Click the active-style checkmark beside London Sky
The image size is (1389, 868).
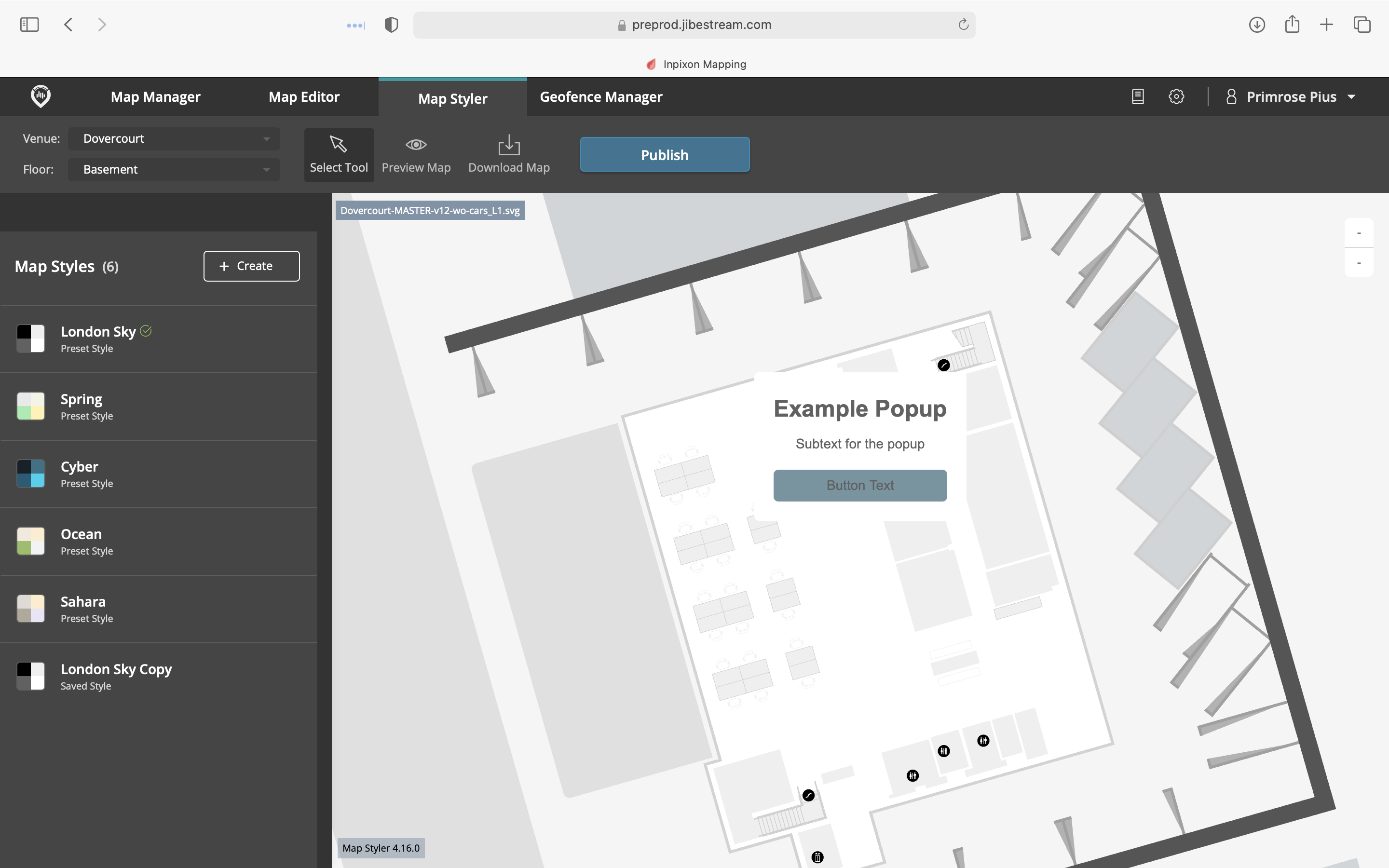(x=145, y=331)
